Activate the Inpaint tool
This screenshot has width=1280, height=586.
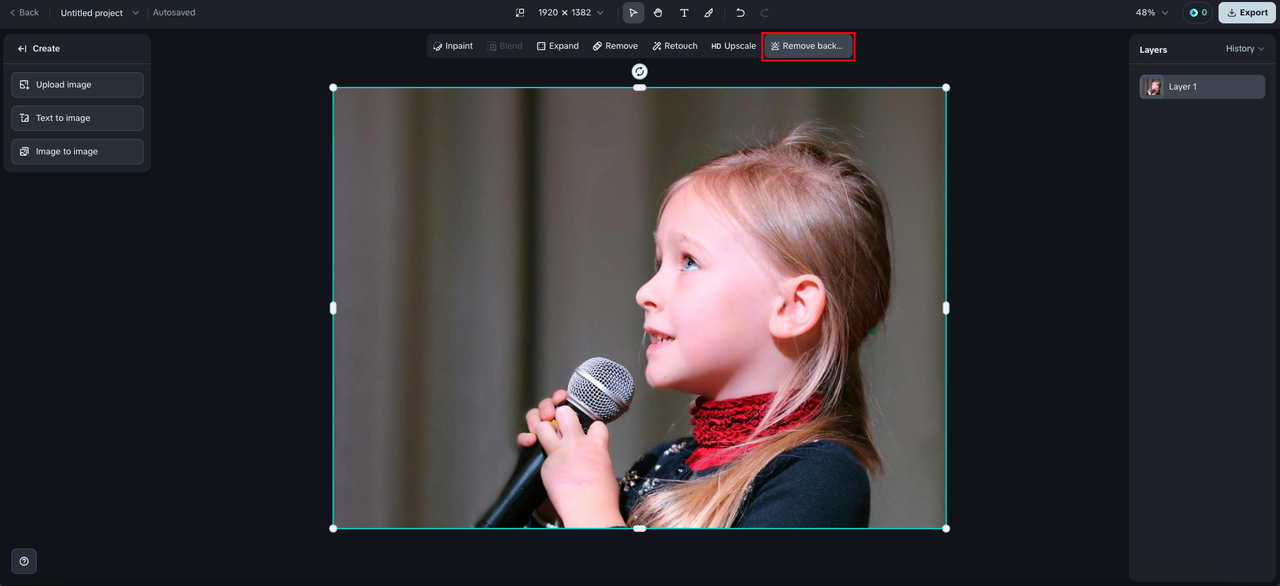(x=453, y=46)
